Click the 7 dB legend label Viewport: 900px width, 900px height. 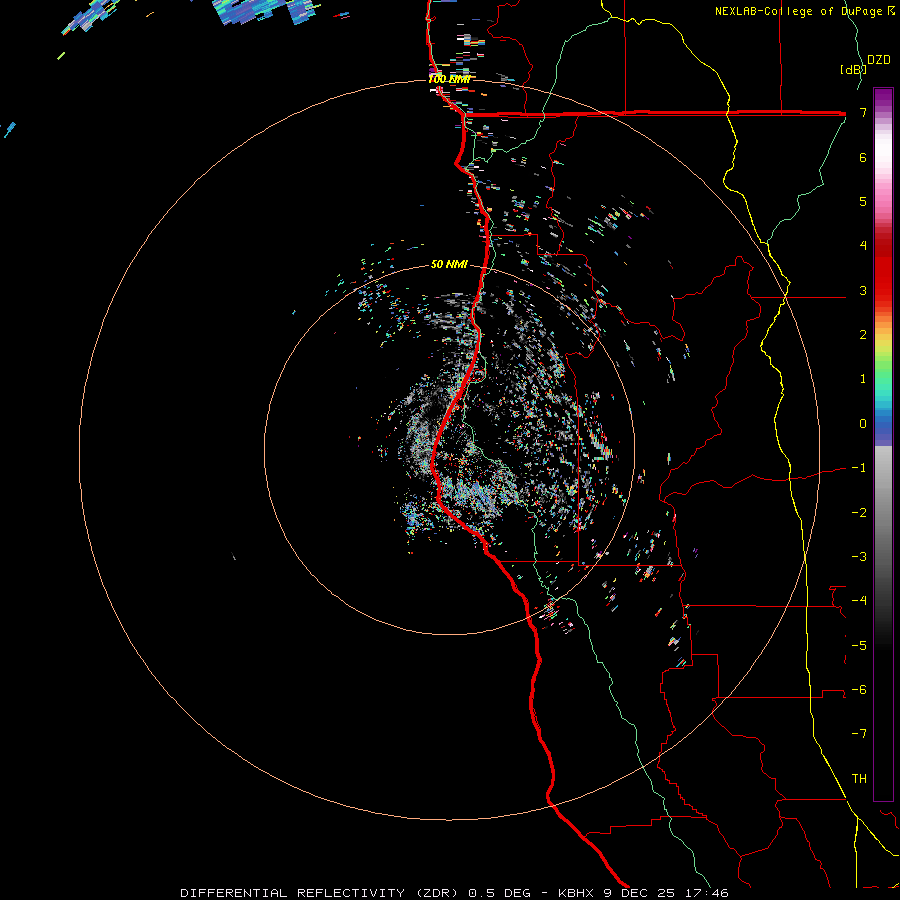click(x=863, y=112)
